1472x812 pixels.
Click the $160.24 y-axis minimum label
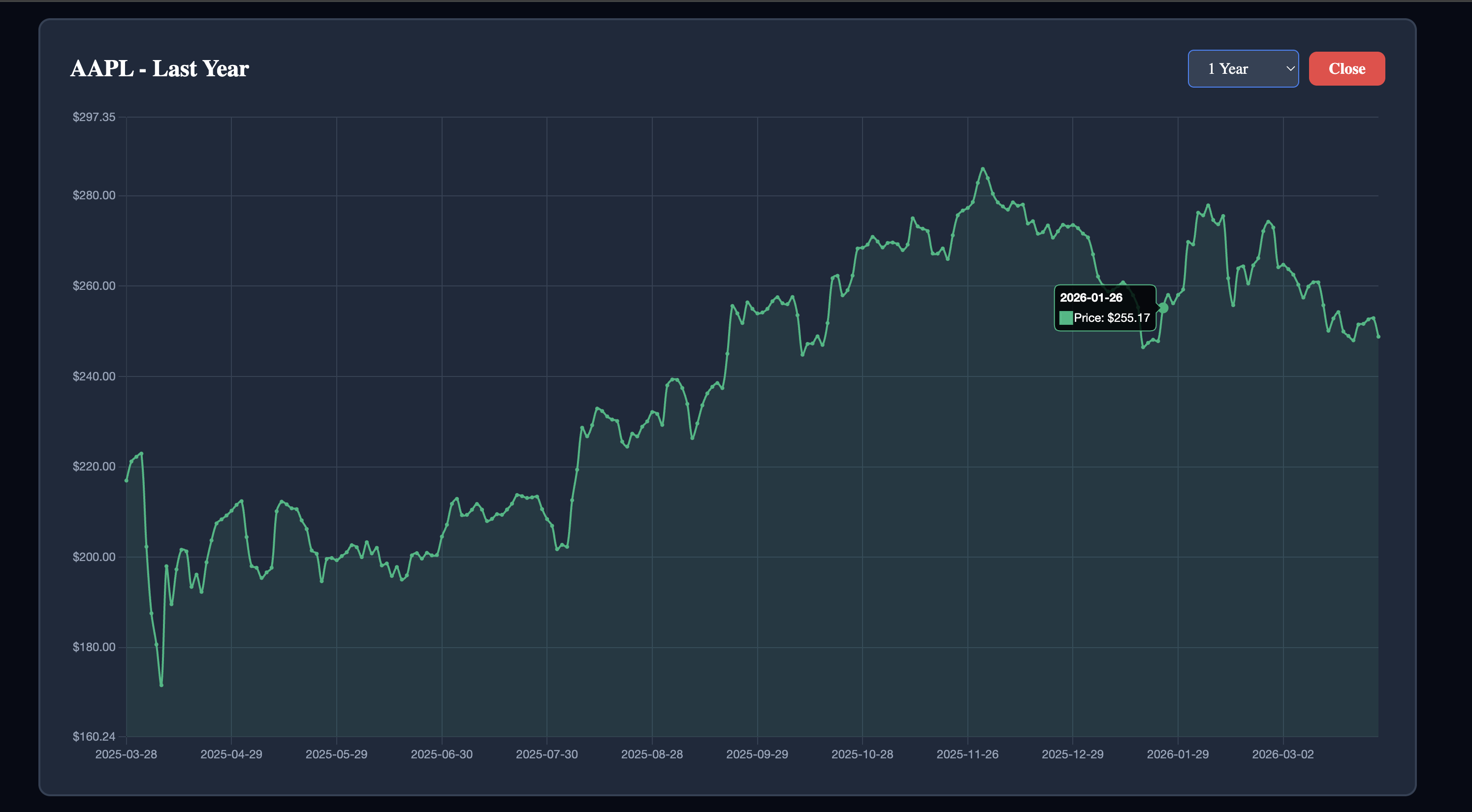94,736
